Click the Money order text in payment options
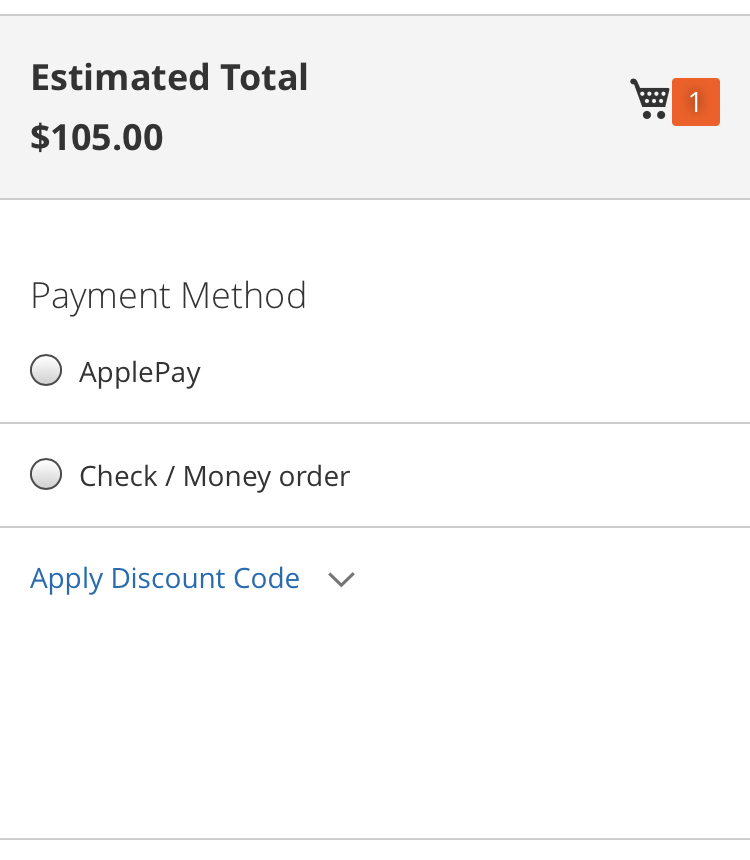 266,476
